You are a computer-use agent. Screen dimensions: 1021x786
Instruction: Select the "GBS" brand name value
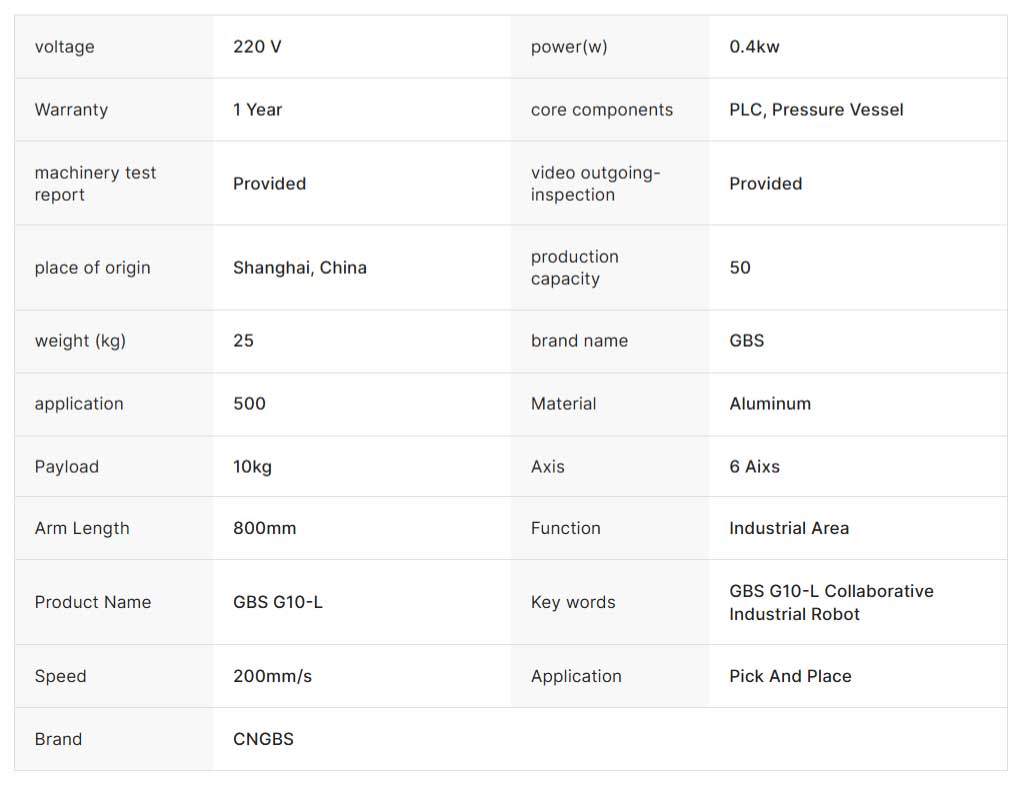746,341
